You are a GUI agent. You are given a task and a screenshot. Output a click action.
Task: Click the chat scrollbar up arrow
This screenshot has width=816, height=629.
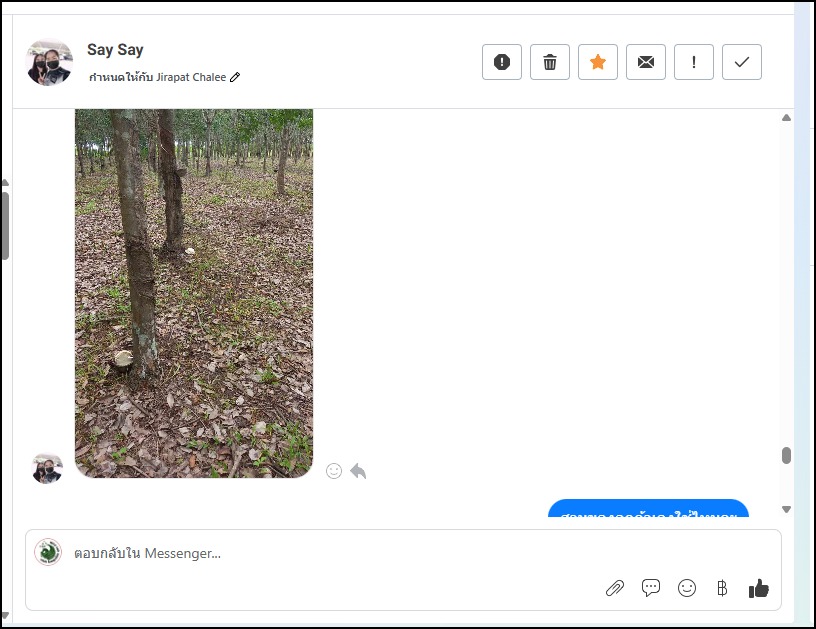point(786,118)
